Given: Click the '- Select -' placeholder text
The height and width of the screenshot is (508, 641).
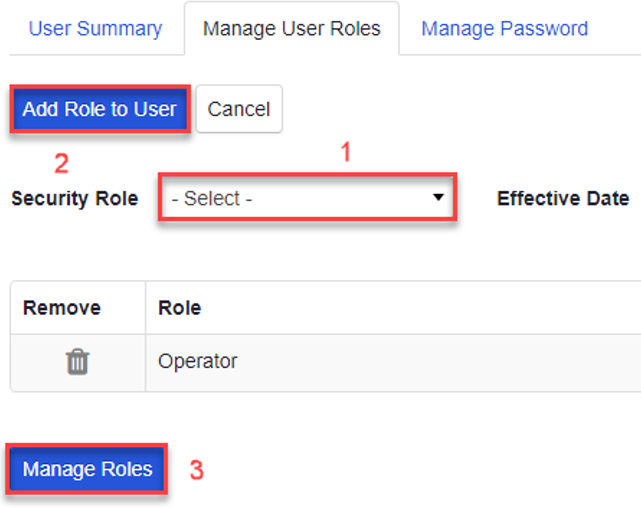Looking at the screenshot, I should tap(212, 199).
